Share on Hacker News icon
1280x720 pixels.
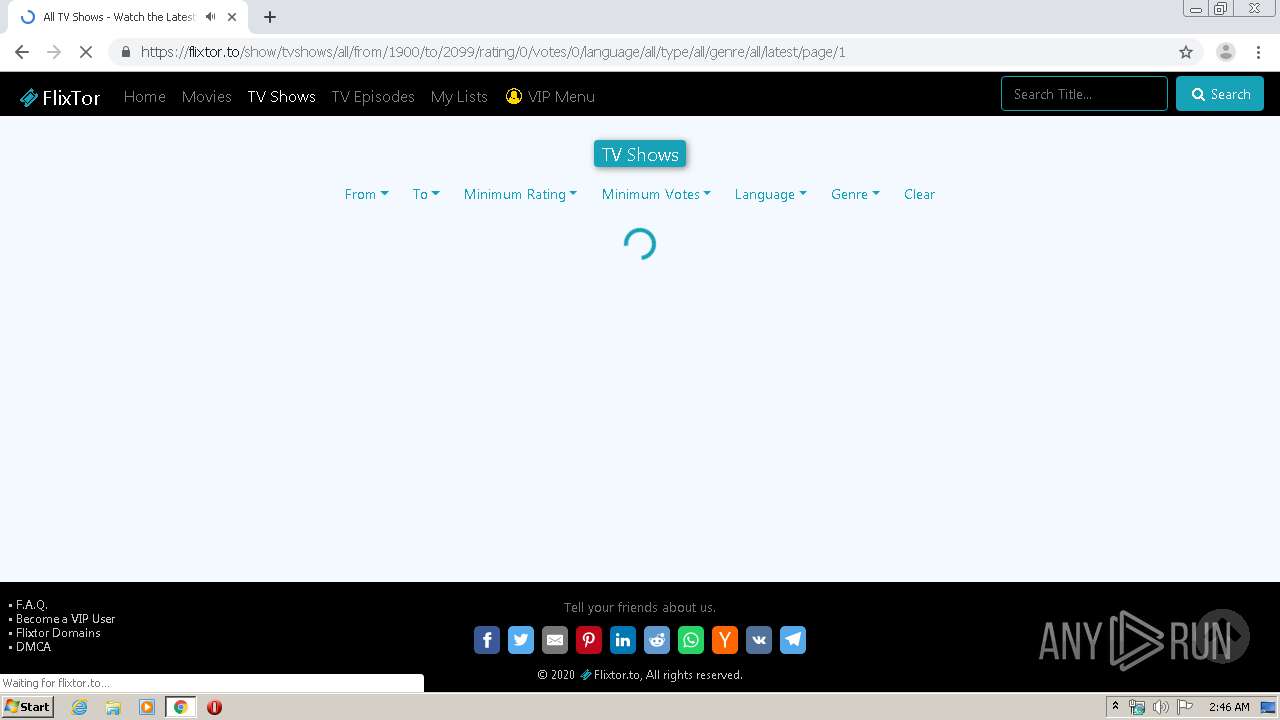(x=725, y=640)
